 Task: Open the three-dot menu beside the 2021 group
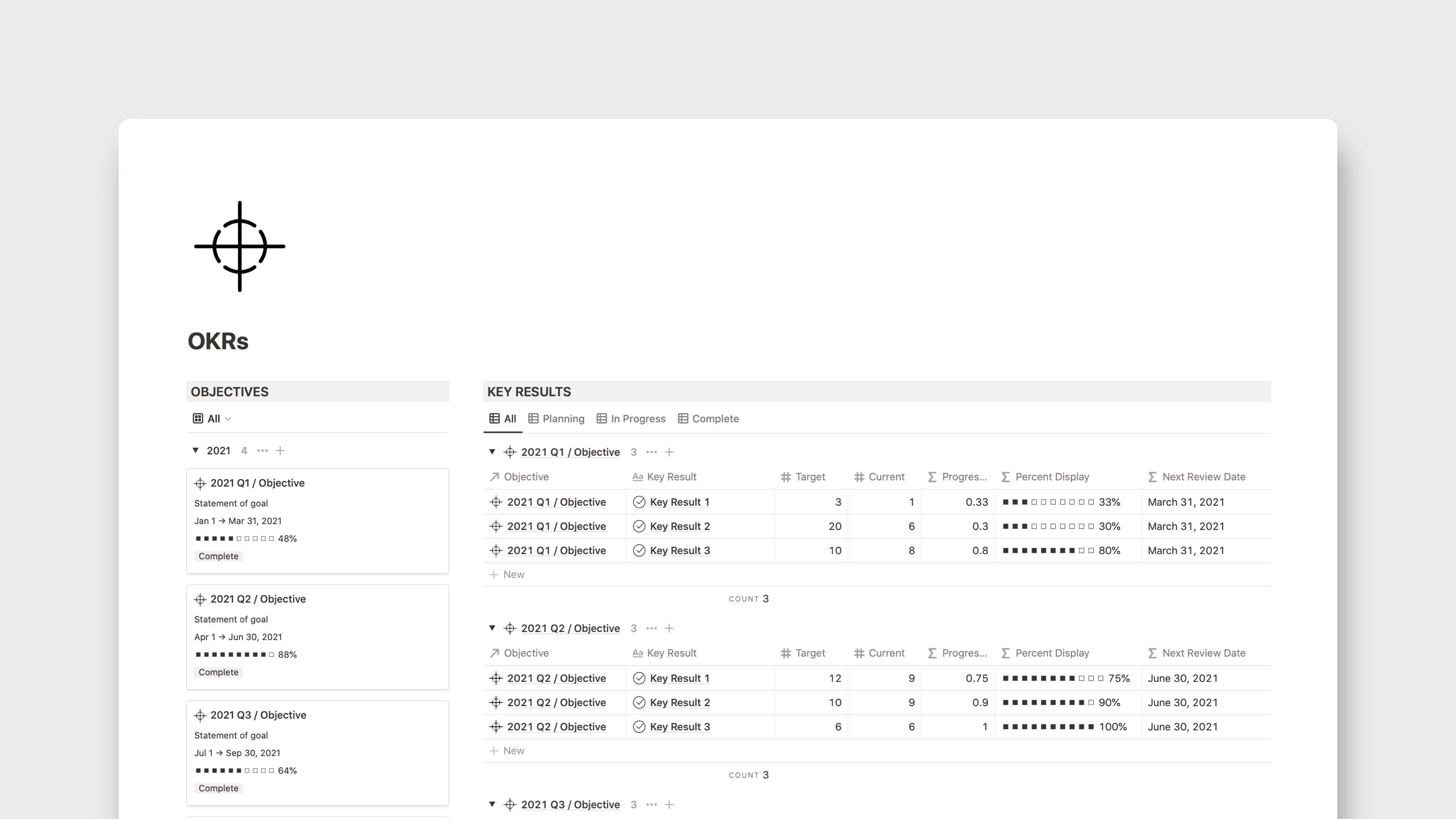pyautogui.click(x=262, y=450)
